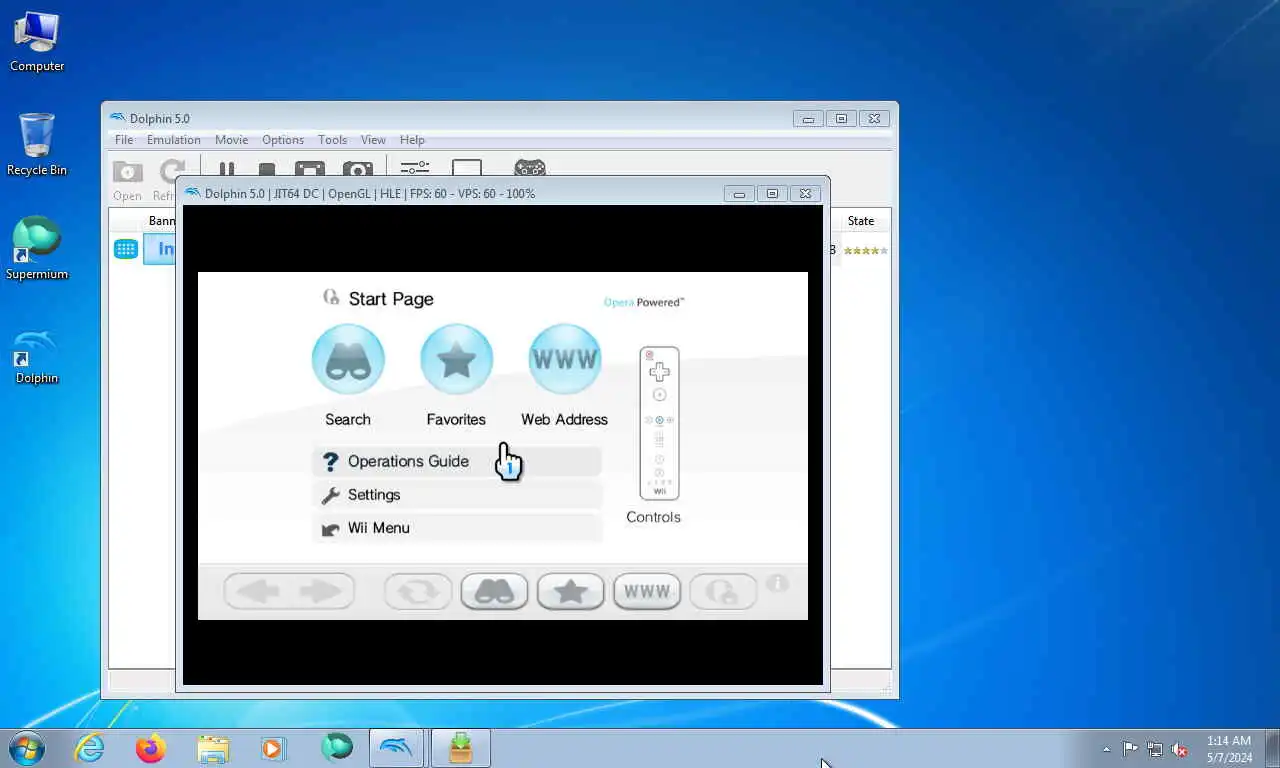Click the info icon in browser toolbar
Image resolution: width=1280 pixels, height=768 pixels.
click(x=778, y=583)
